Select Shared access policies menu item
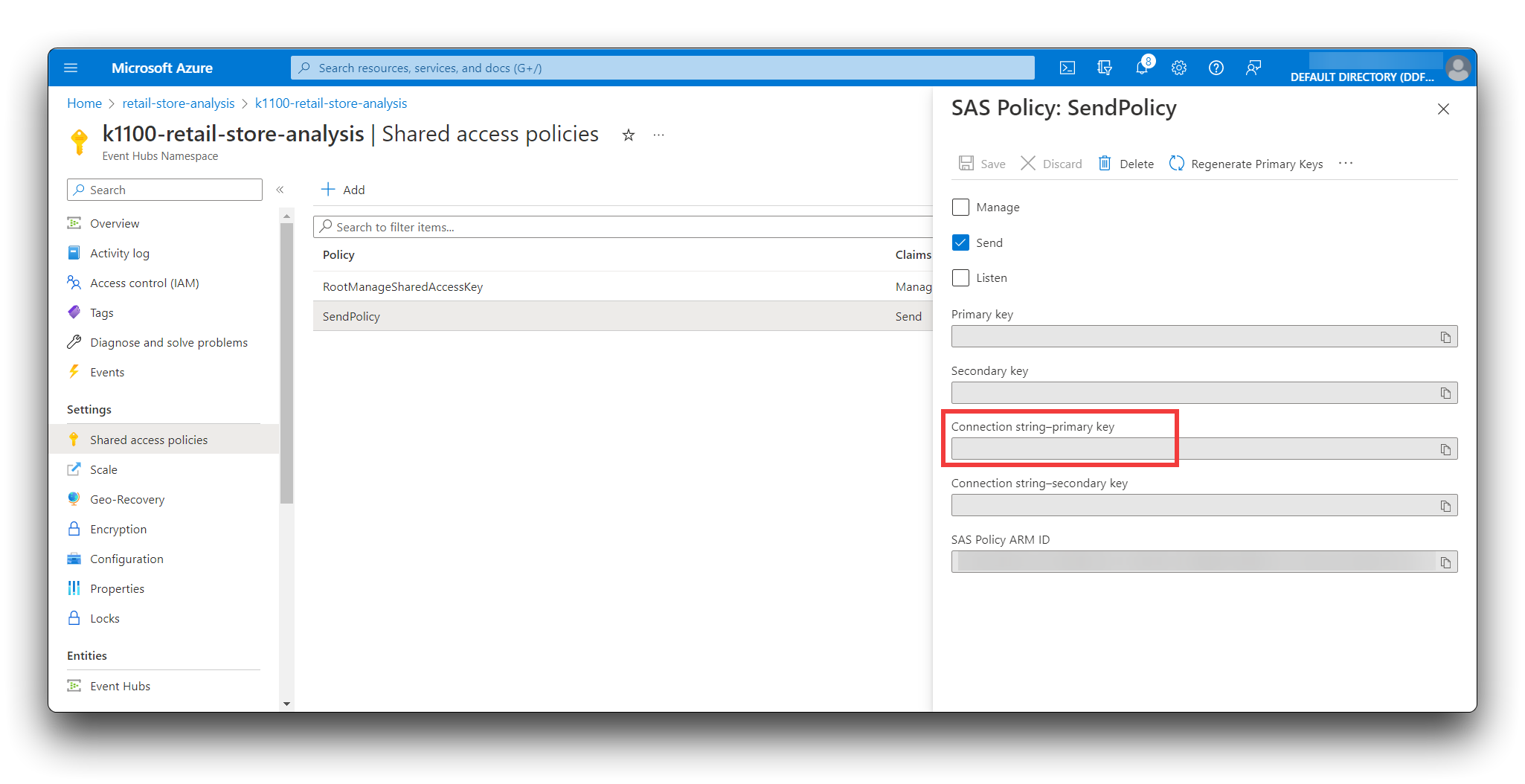 point(164,440)
